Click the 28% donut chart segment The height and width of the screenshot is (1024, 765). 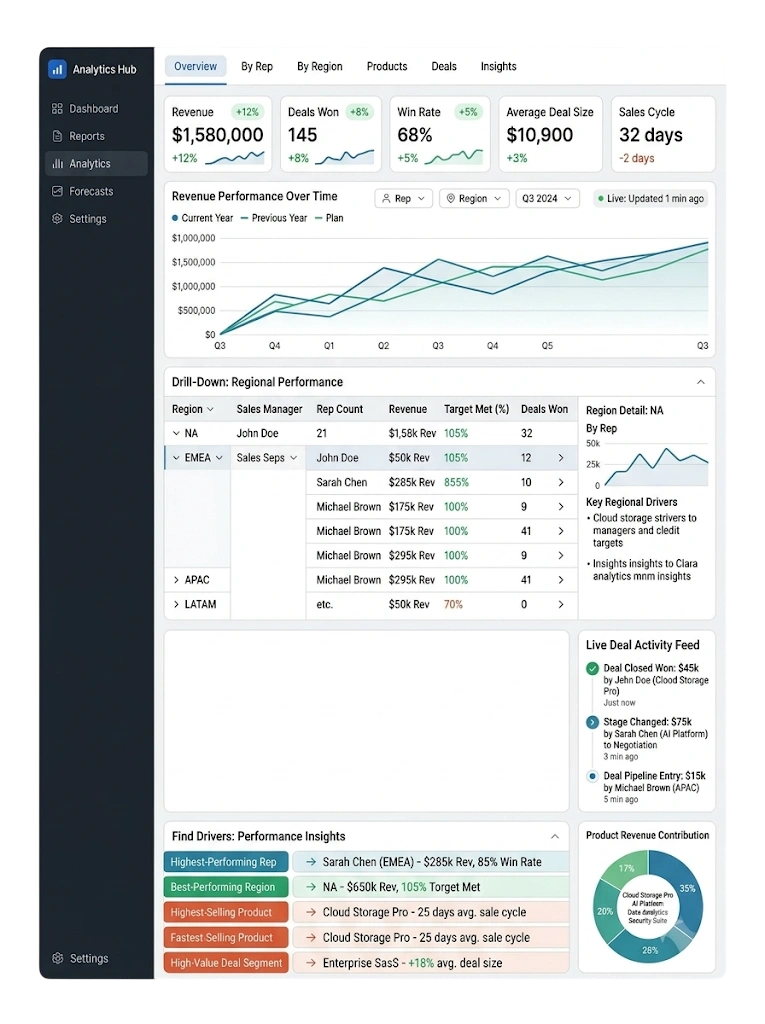point(649,950)
